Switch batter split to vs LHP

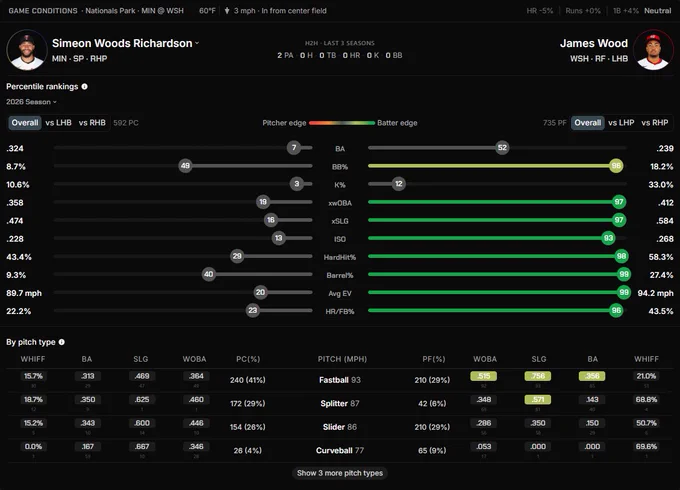(621, 123)
